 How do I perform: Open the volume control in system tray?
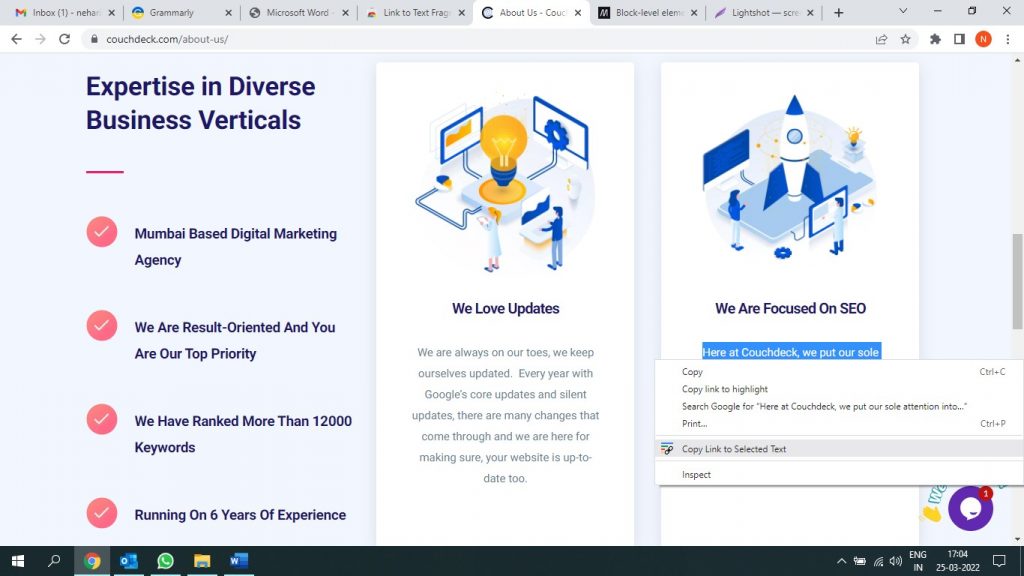[896, 561]
